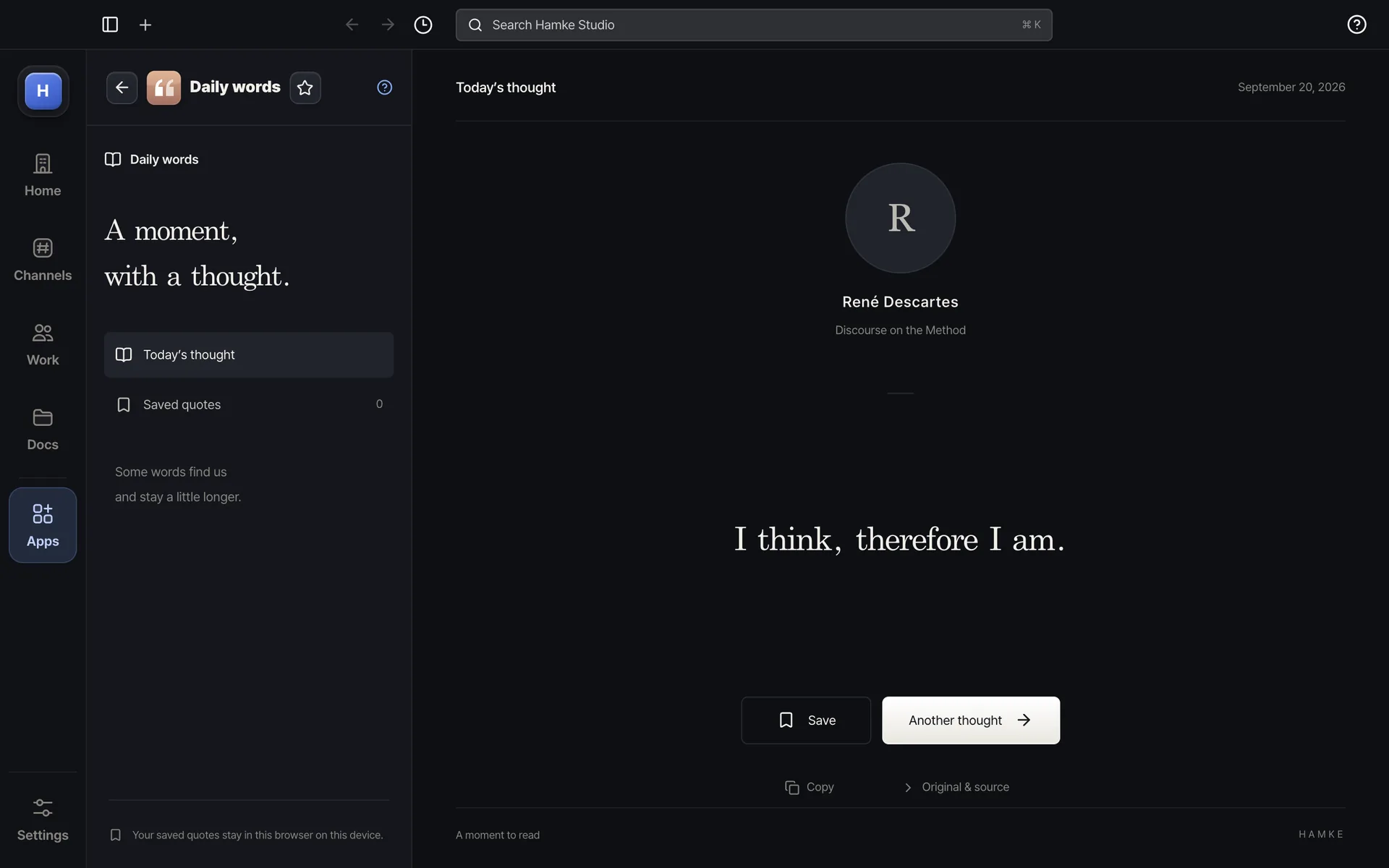Open Home in the left rail
Screen dimensions: 1389x868
(x=43, y=175)
